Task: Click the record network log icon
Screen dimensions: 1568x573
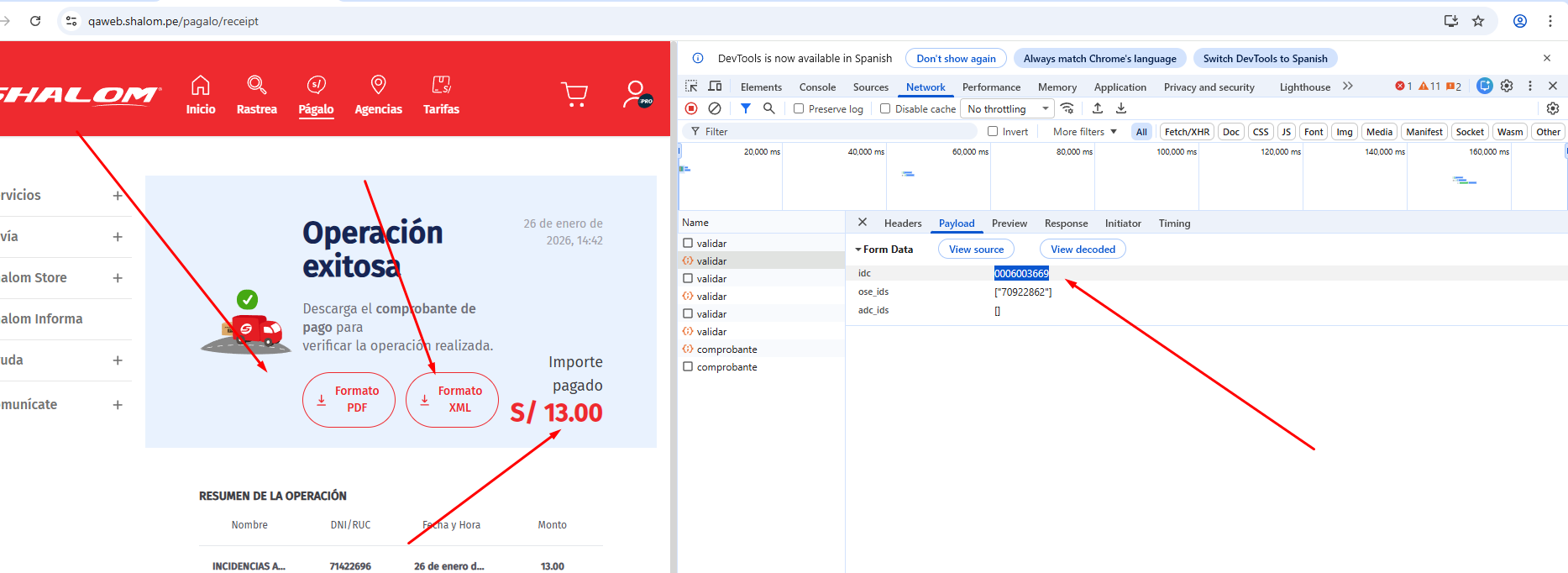Action: (x=691, y=108)
